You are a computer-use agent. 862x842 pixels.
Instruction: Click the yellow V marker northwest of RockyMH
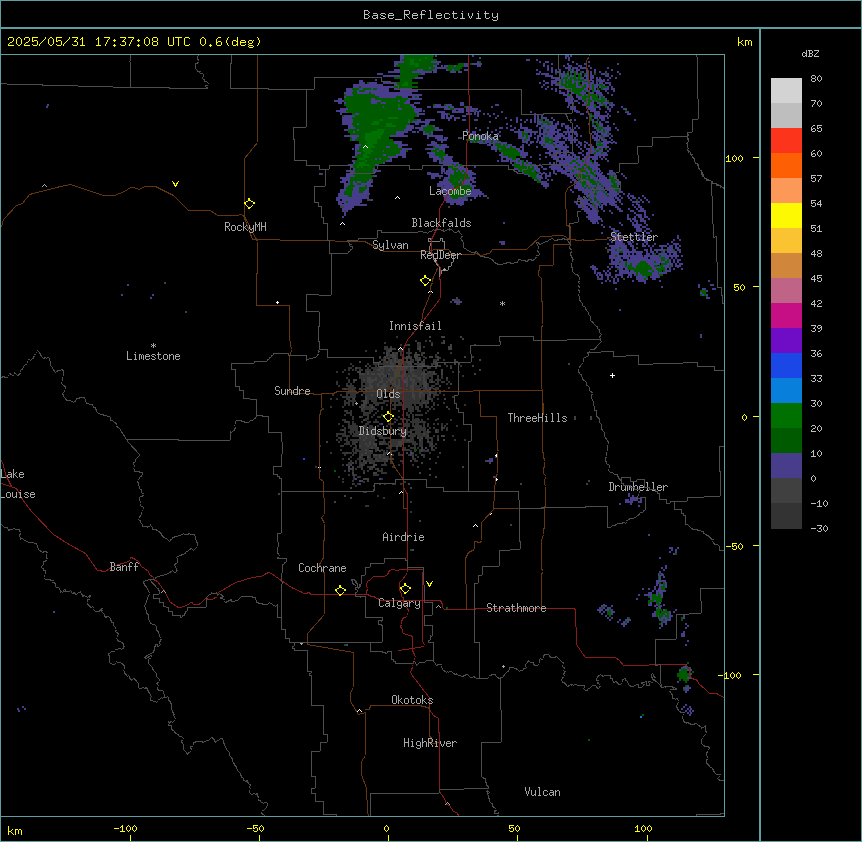point(175,184)
